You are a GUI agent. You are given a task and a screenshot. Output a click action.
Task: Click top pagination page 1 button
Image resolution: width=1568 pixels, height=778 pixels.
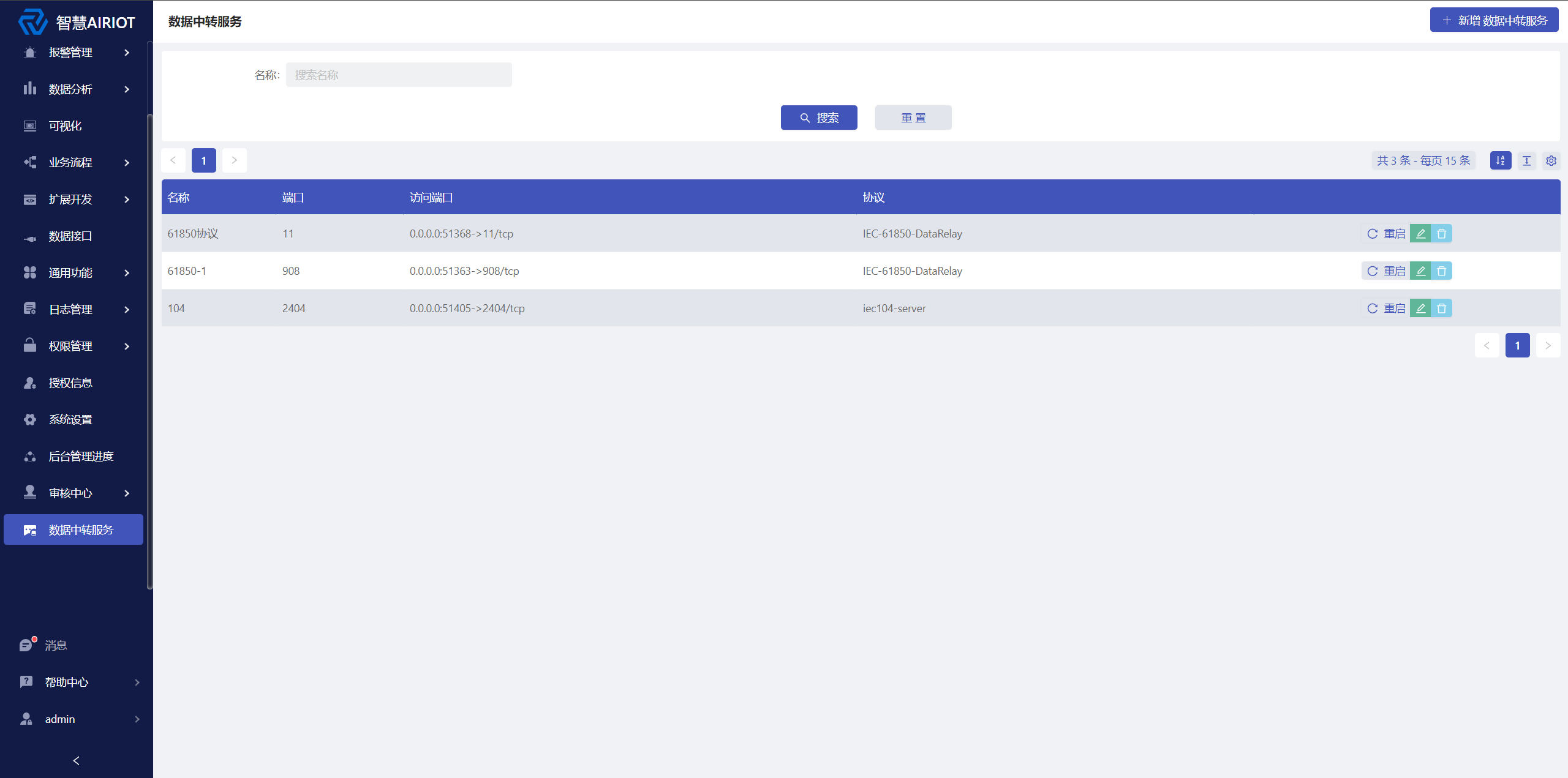pyautogui.click(x=204, y=160)
